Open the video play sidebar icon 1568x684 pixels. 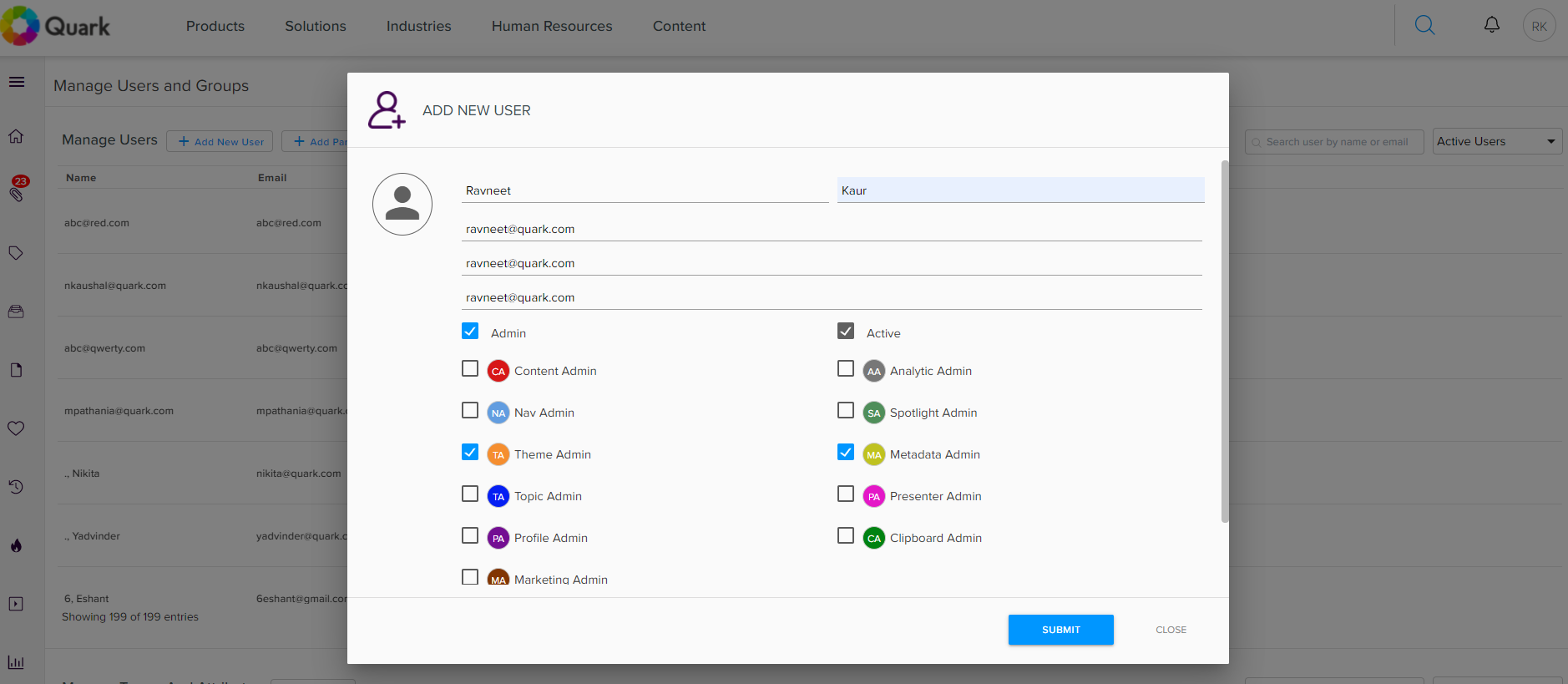(16, 604)
